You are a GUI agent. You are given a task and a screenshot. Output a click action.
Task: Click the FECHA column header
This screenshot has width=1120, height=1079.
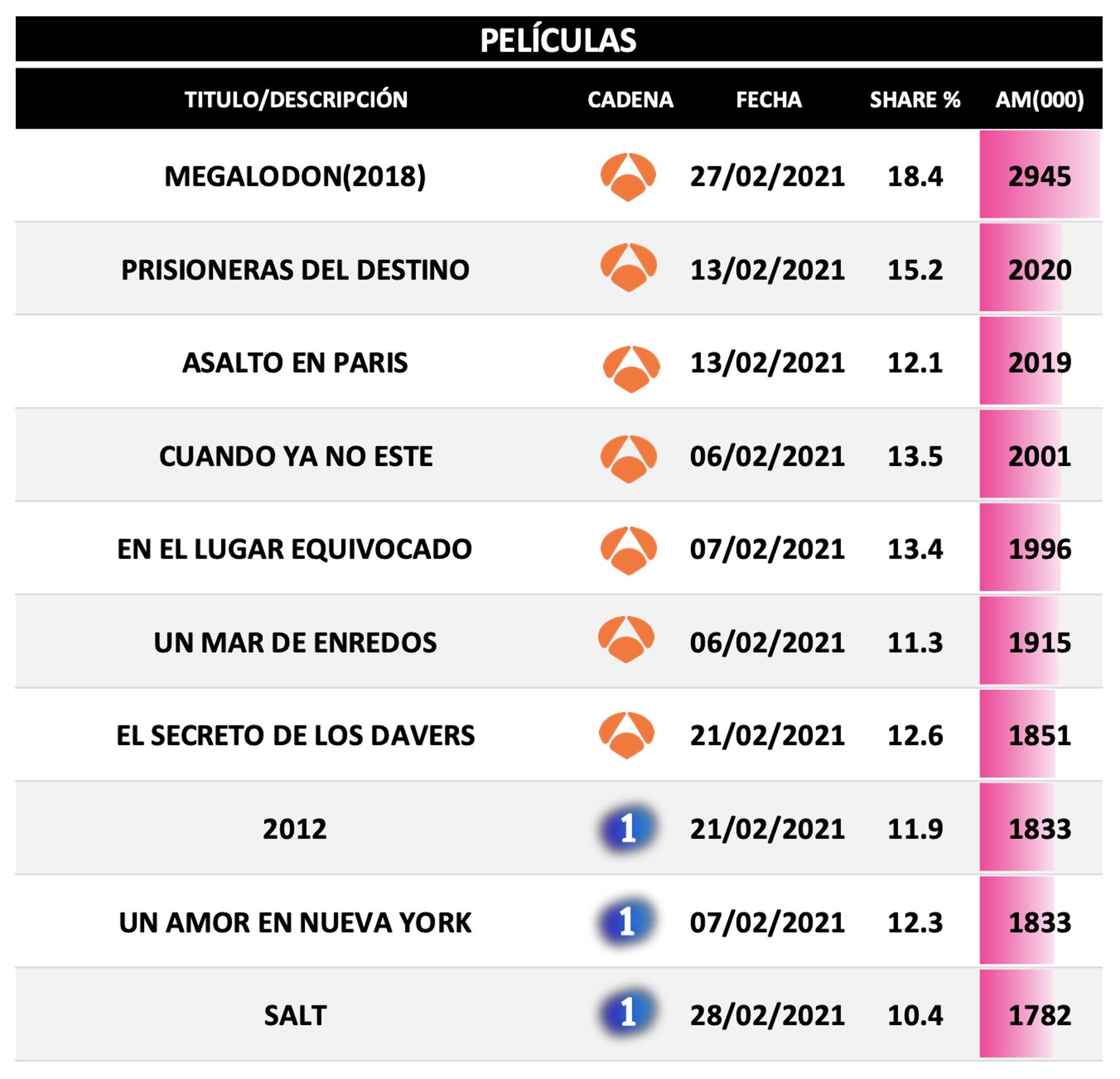pos(768,100)
